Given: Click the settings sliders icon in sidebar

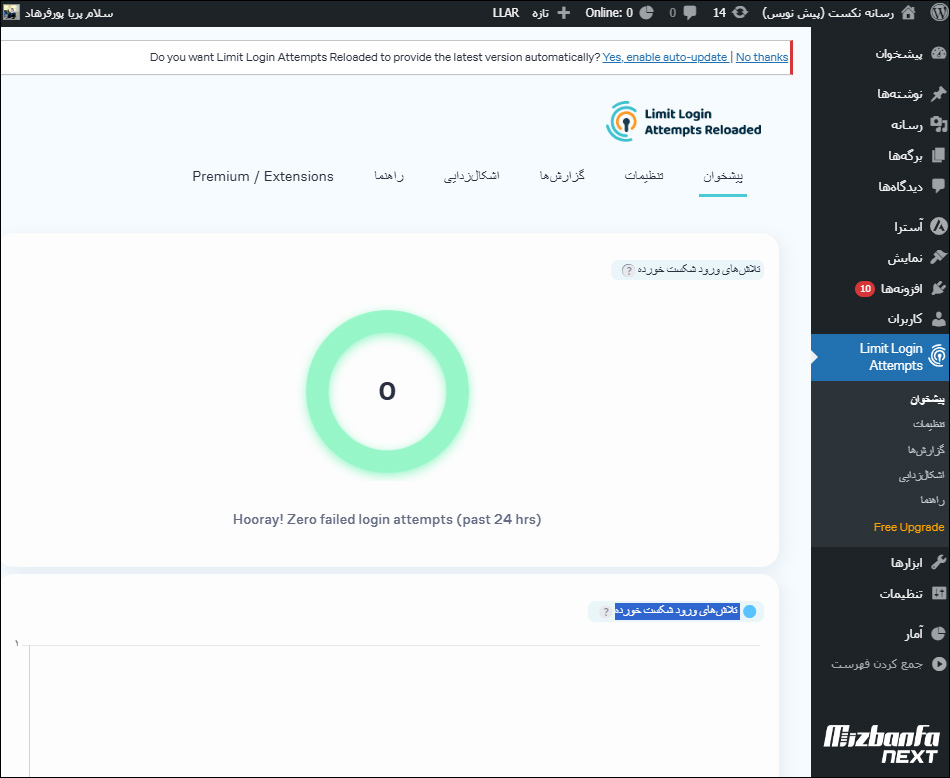Looking at the screenshot, I should 938,593.
